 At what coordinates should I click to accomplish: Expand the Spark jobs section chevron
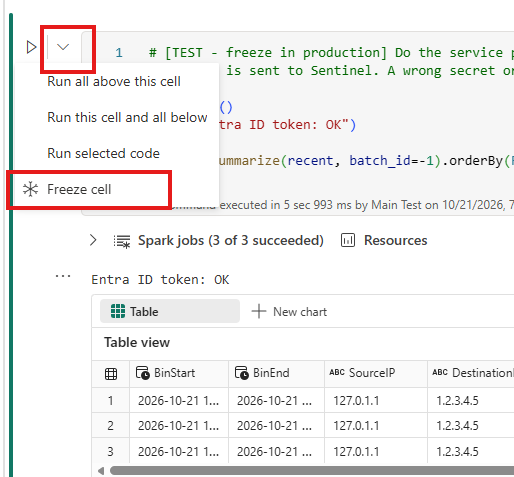click(93, 240)
